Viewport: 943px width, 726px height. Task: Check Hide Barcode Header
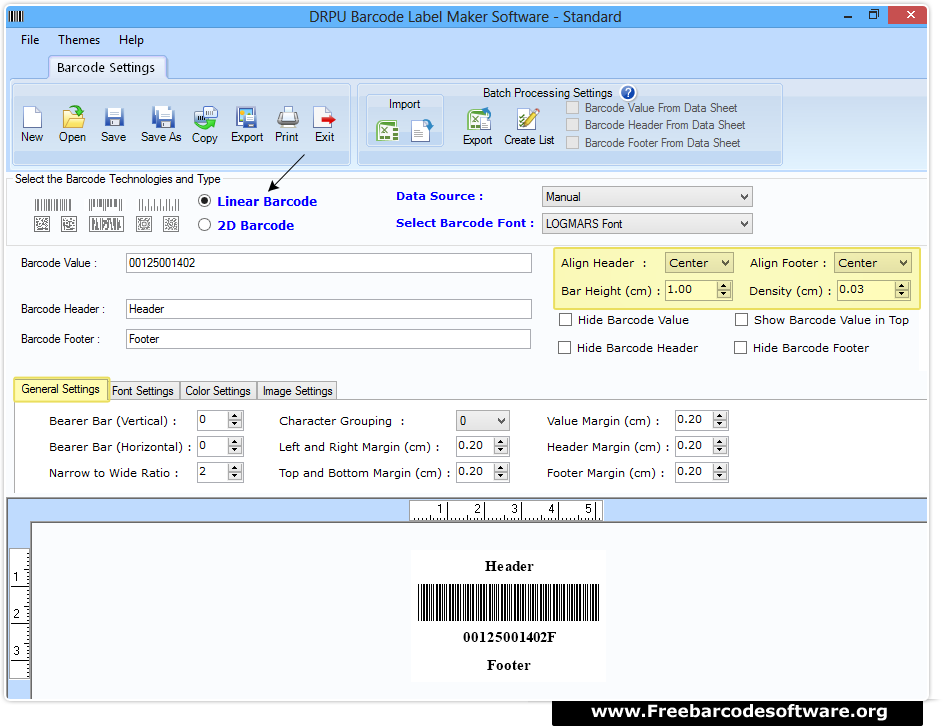coord(564,348)
